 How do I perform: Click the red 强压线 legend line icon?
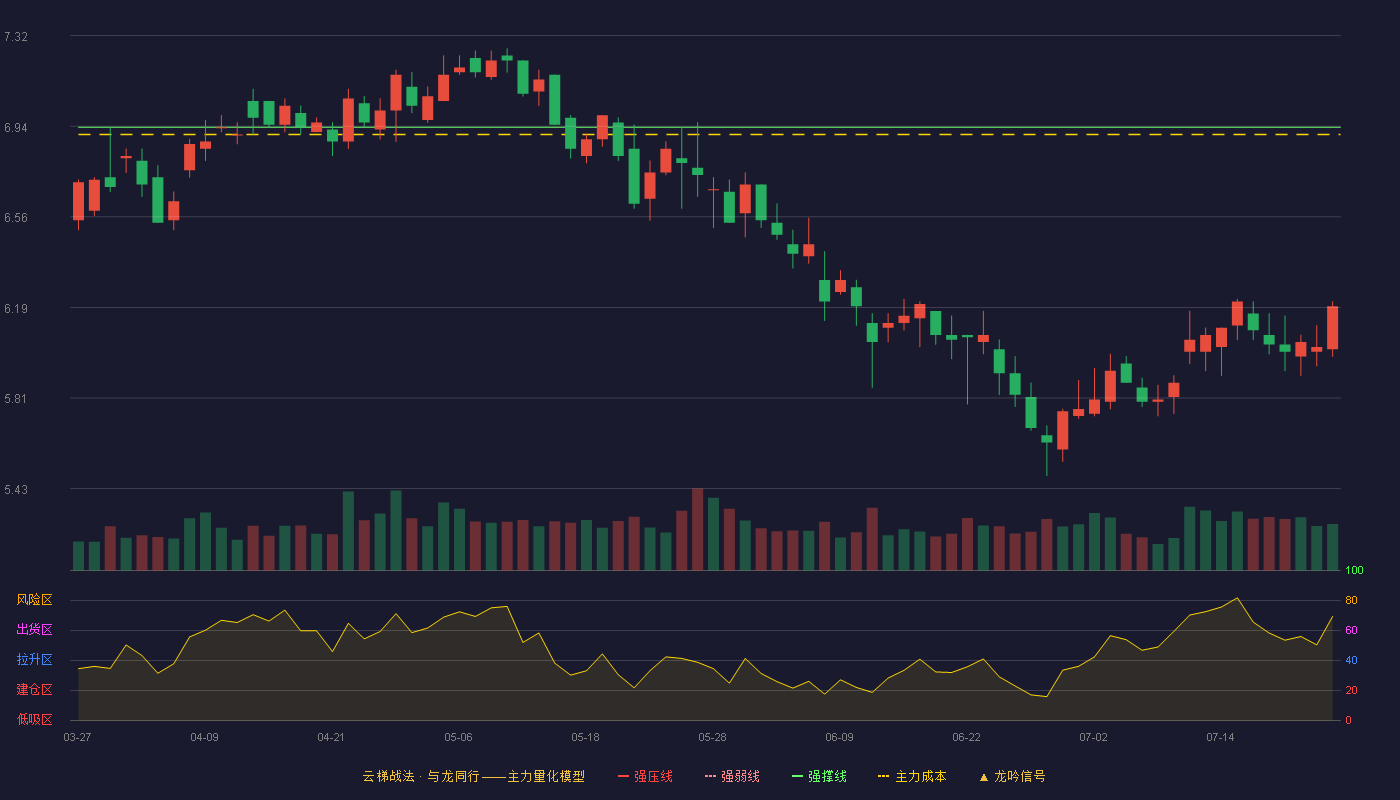[624, 776]
